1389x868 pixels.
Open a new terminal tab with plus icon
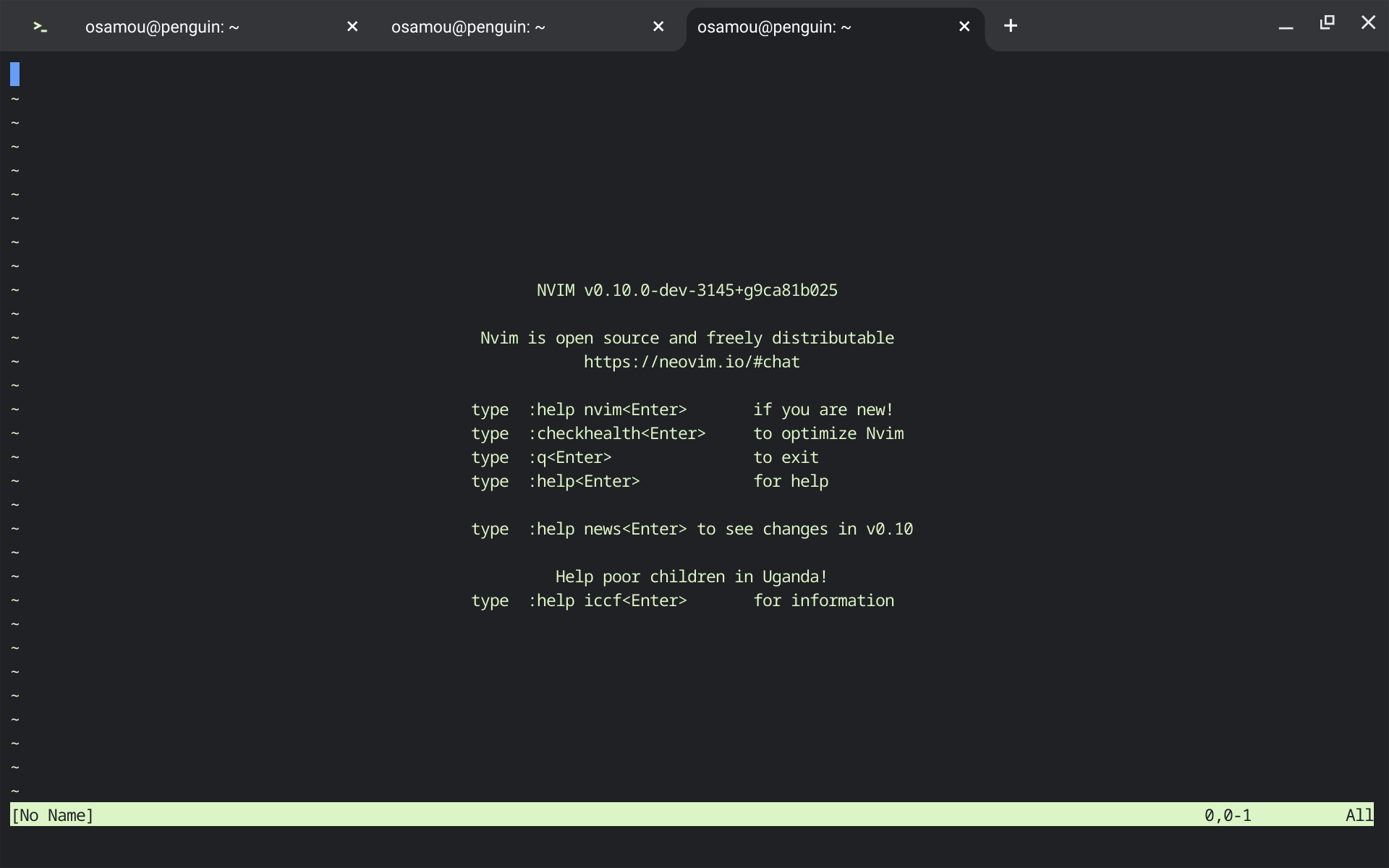[1010, 26]
